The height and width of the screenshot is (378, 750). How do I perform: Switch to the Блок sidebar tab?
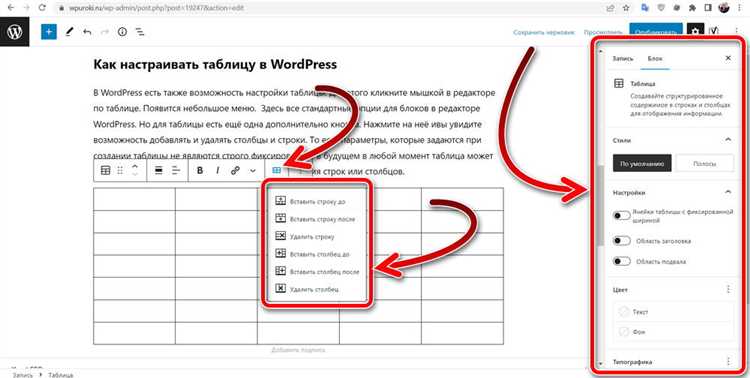655,58
